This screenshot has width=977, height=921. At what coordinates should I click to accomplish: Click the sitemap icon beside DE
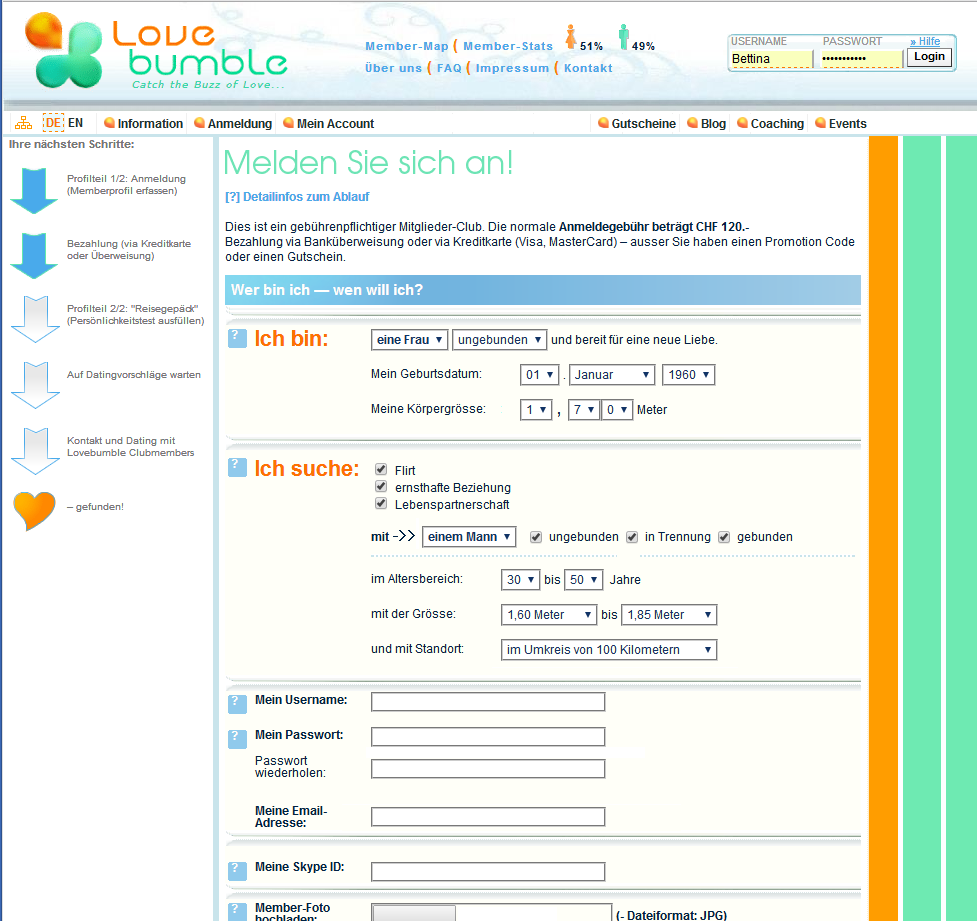pyautogui.click(x=23, y=123)
